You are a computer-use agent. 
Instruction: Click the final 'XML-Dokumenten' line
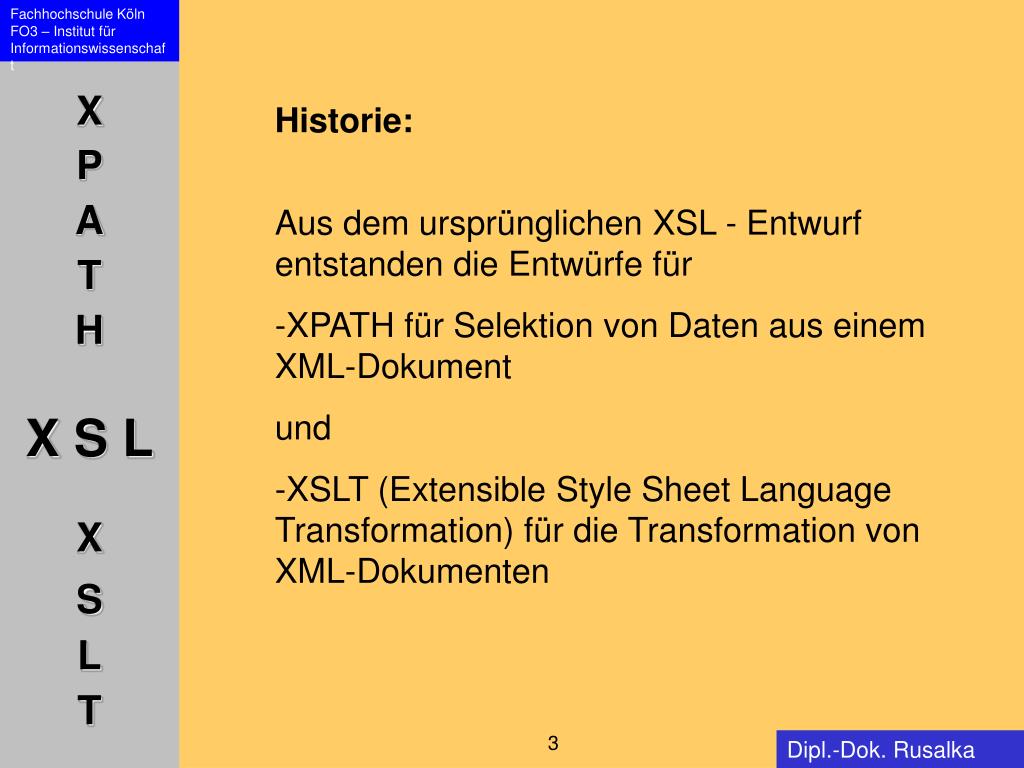(x=412, y=571)
